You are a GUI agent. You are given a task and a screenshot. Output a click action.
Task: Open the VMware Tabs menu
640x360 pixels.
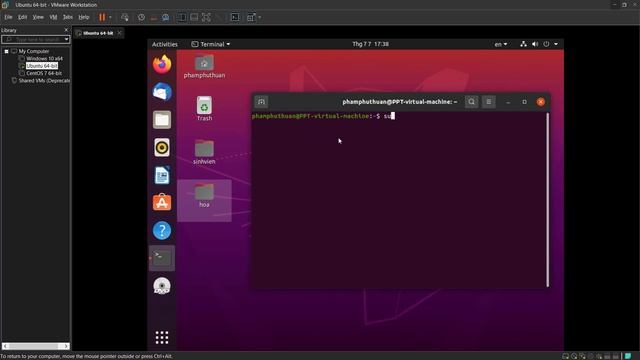tap(68, 17)
